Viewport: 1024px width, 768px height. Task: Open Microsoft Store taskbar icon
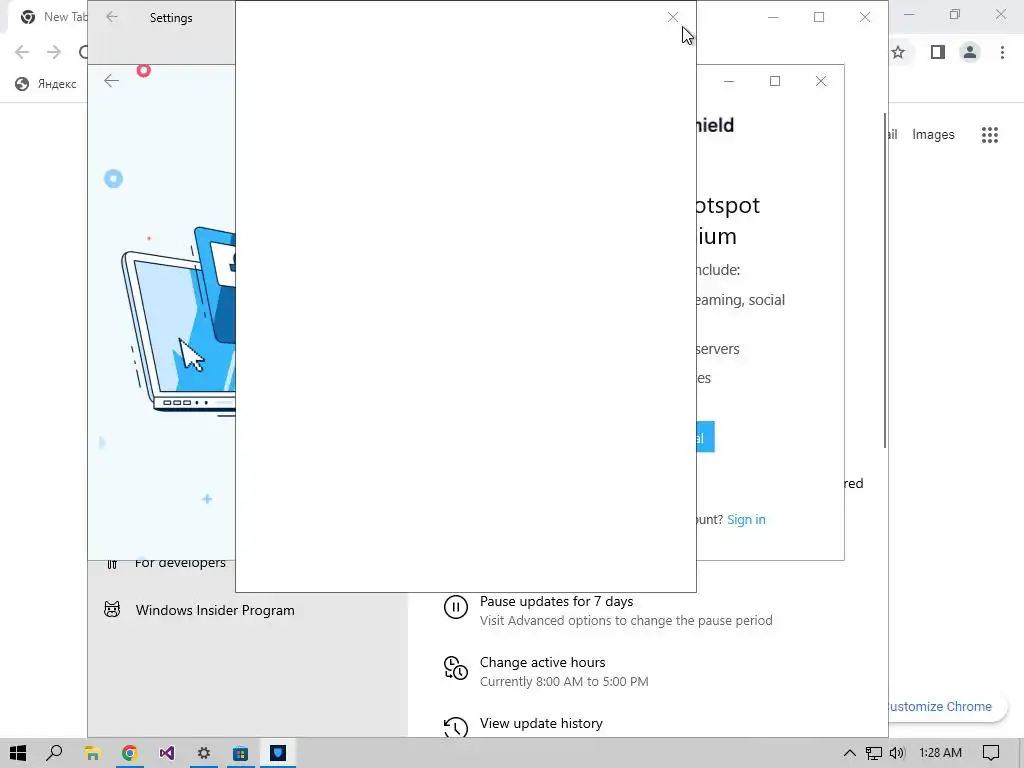pos(240,753)
